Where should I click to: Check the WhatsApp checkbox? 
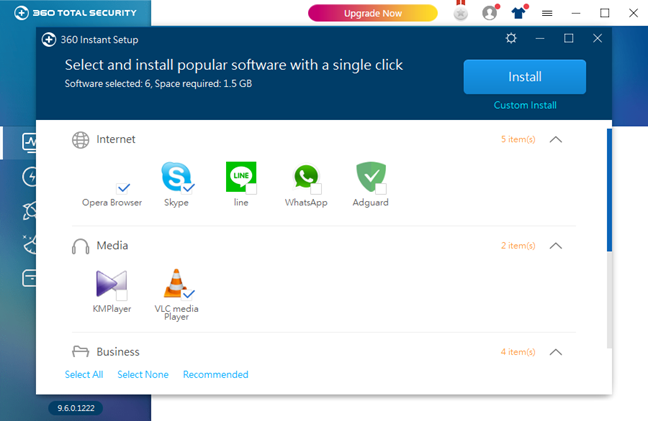(316, 189)
